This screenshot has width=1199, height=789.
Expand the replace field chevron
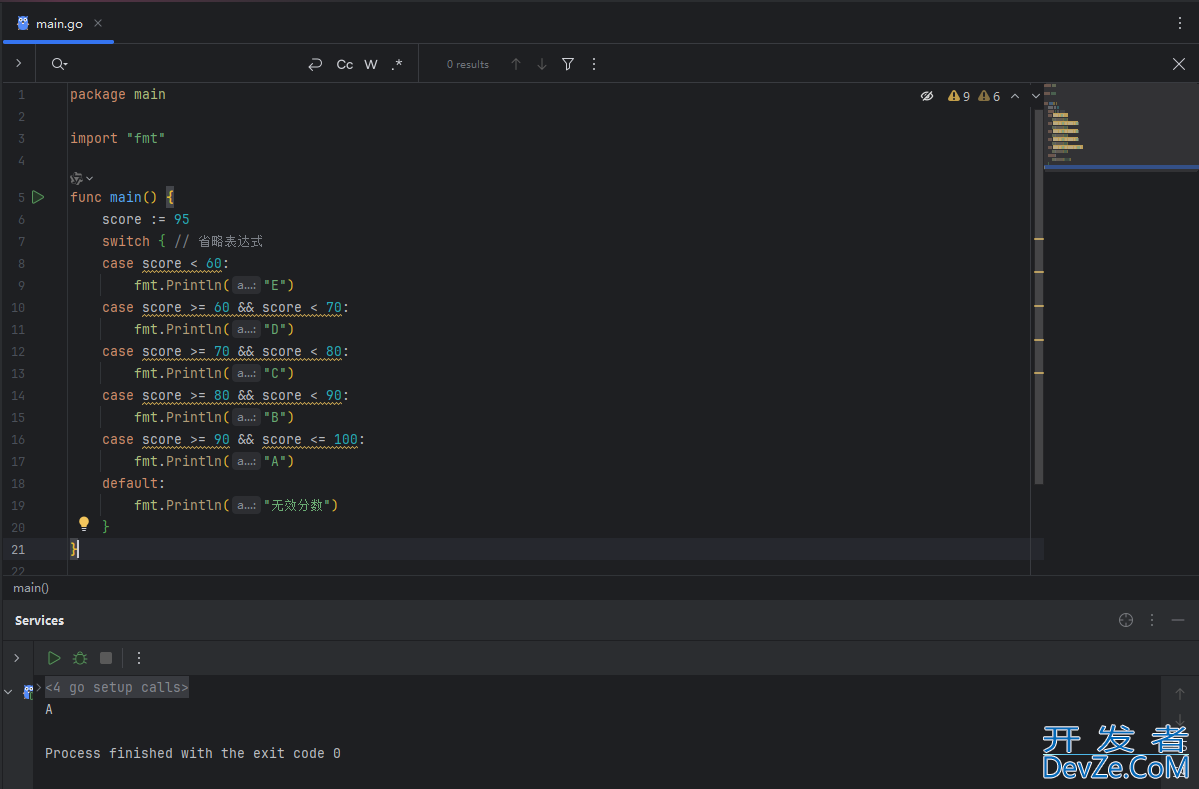tap(18, 63)
